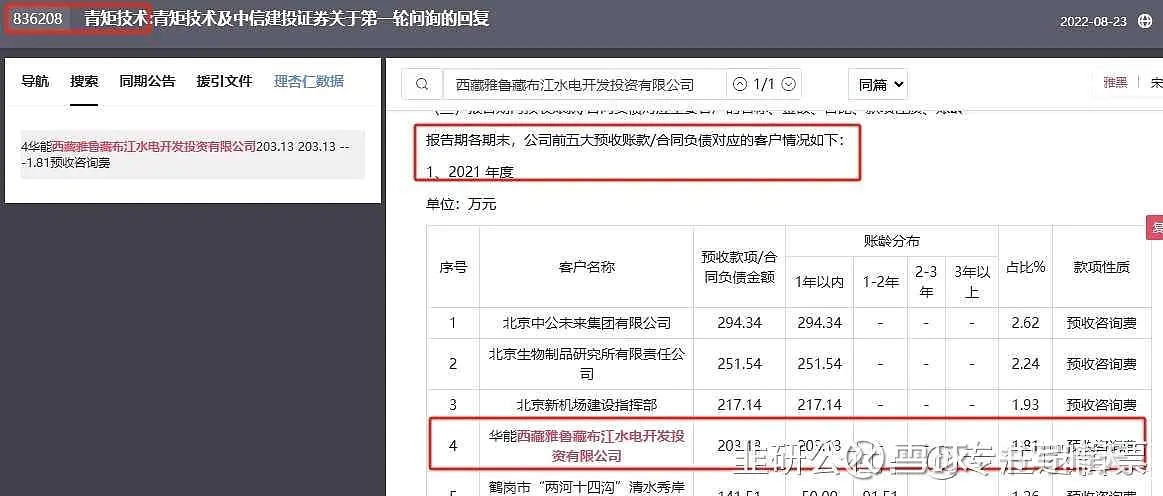Select the 雅黑 font option
Viewport: 1163px width, 496px height.
coord(1115,82)
